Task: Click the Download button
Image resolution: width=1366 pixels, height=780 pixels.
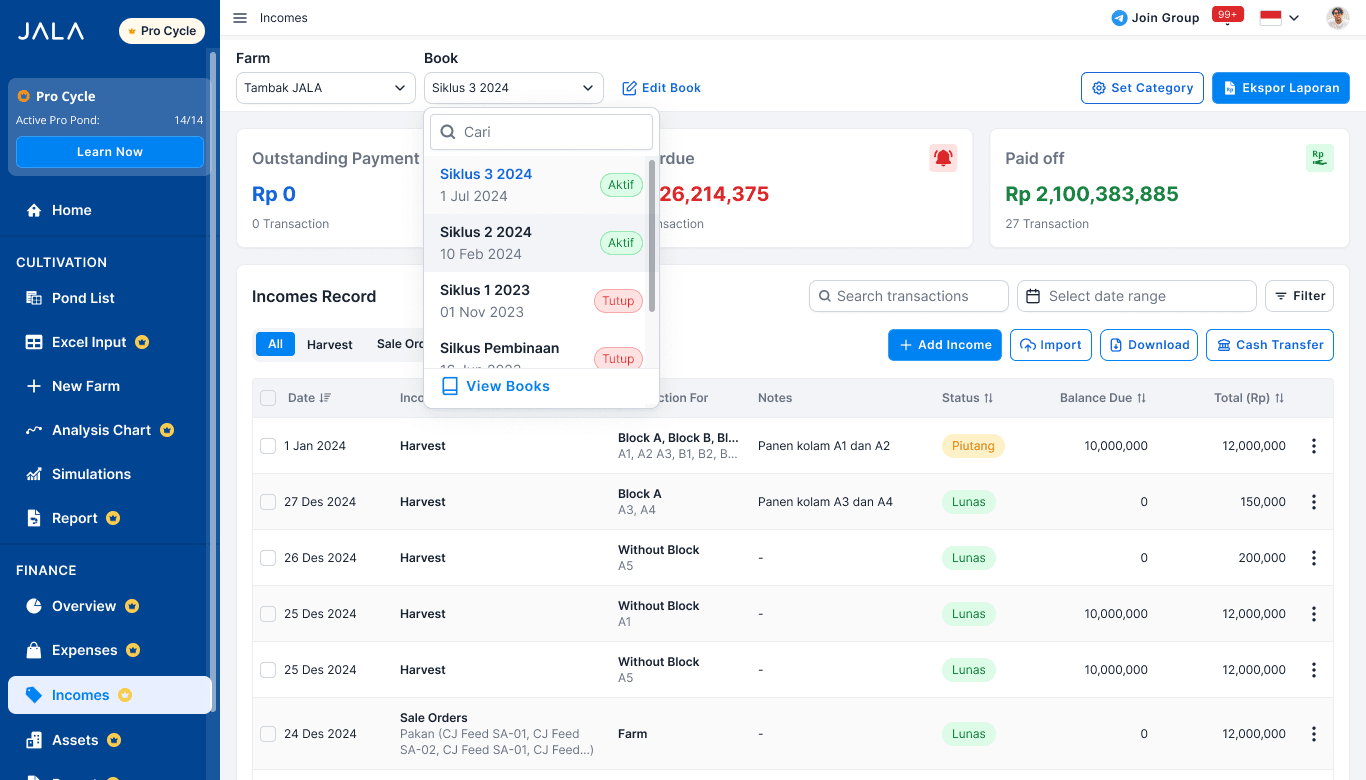Action: click(1148, 345)
